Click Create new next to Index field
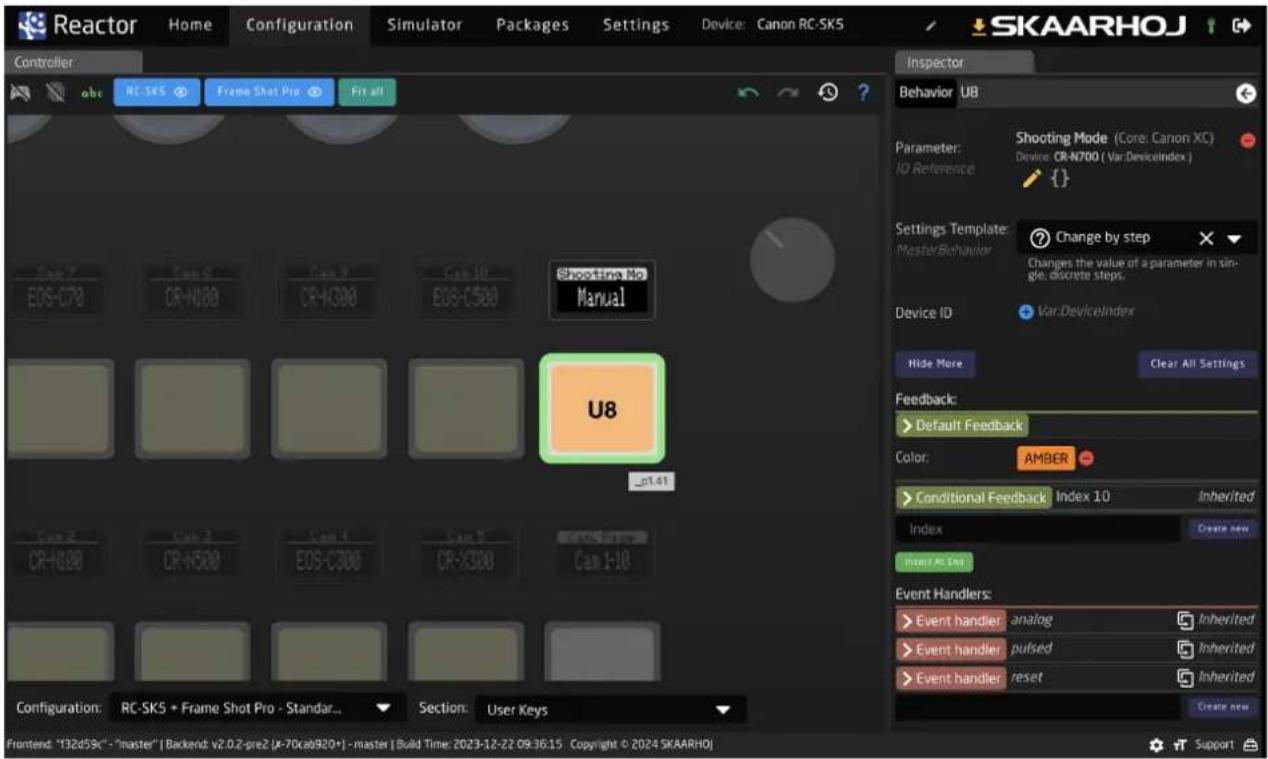The image size is (1268, 759). pos(1224,528)
